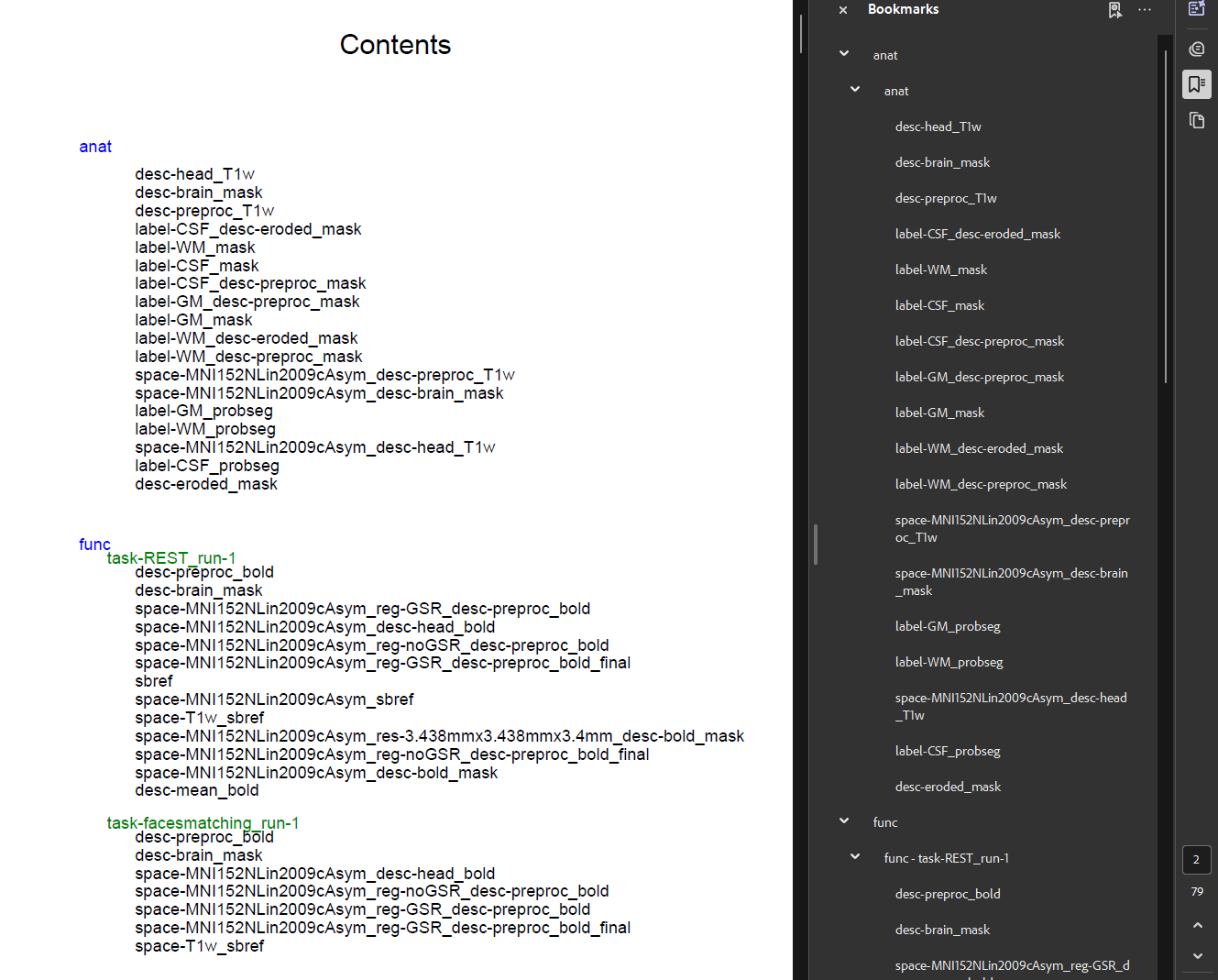Select the desc-head_T1w bookmark
The image size is (1218, 980).
click(x=938, y=127)
